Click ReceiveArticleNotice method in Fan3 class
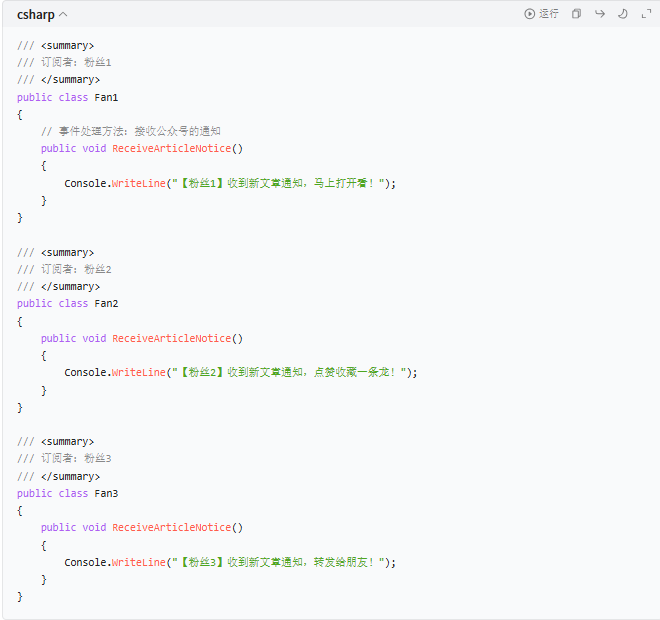This screenshot has width=660, height=620. coord(172,527)
